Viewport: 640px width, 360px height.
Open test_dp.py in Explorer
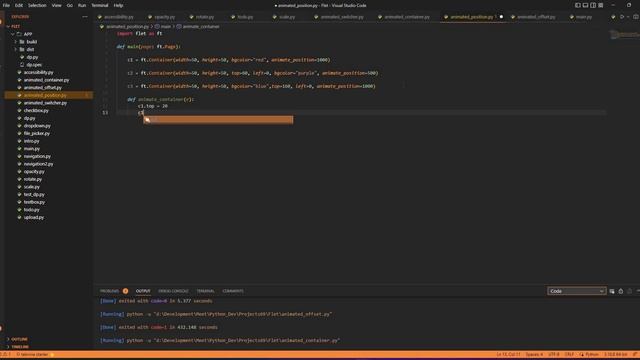34,195
